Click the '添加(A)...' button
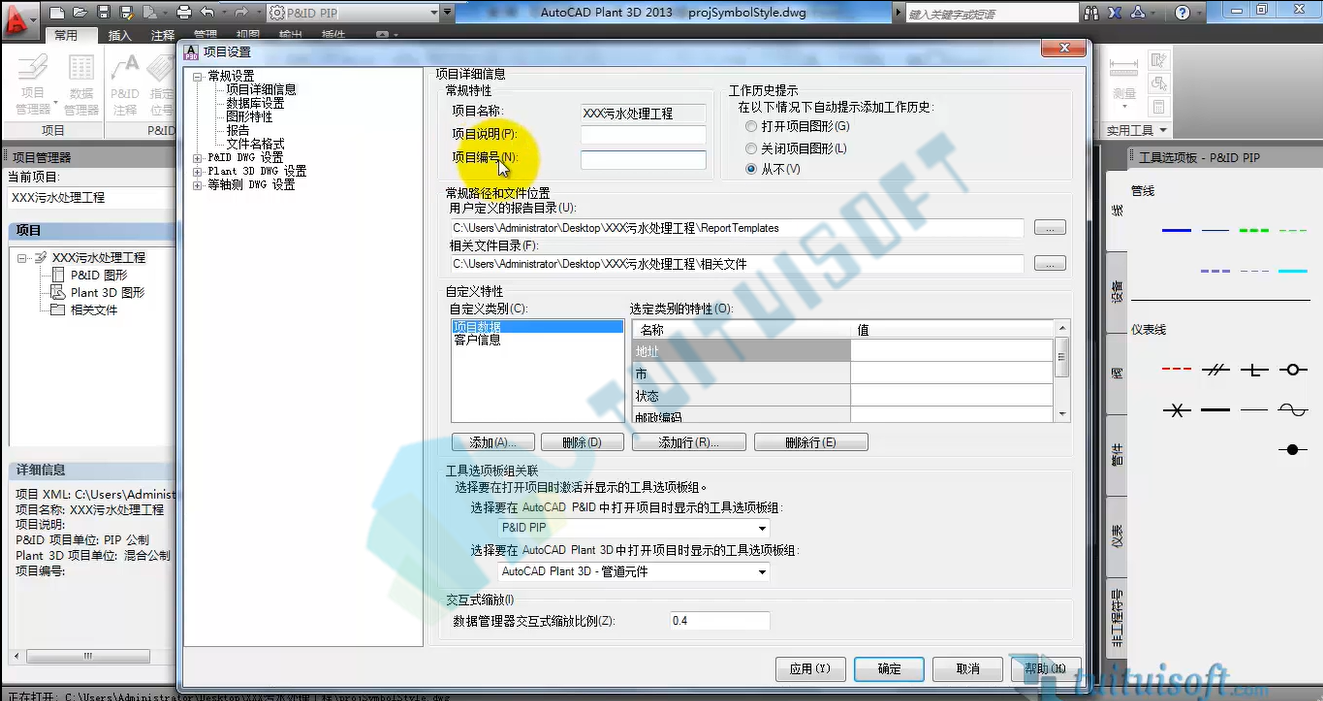 [x=493, y=442]
